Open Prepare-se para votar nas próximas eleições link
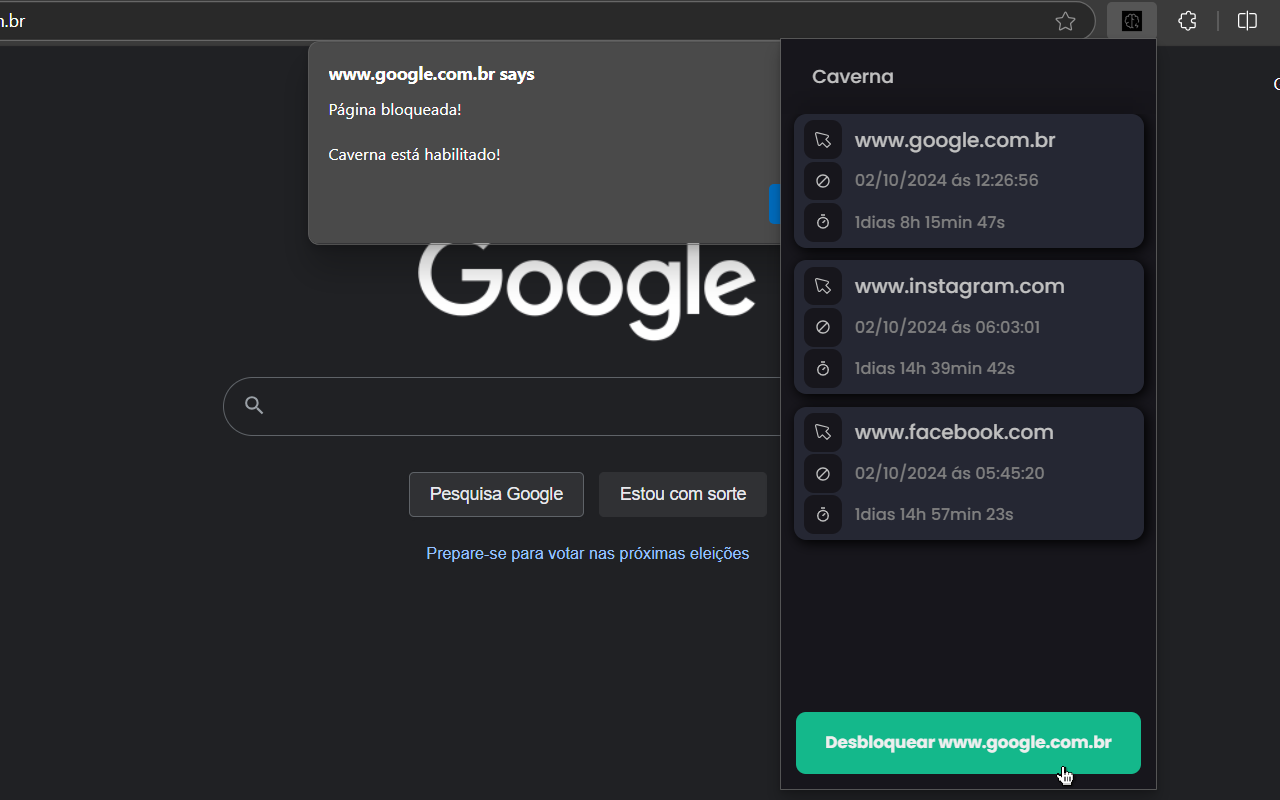The image size is (1280, 800). click(x=588, y=553)
